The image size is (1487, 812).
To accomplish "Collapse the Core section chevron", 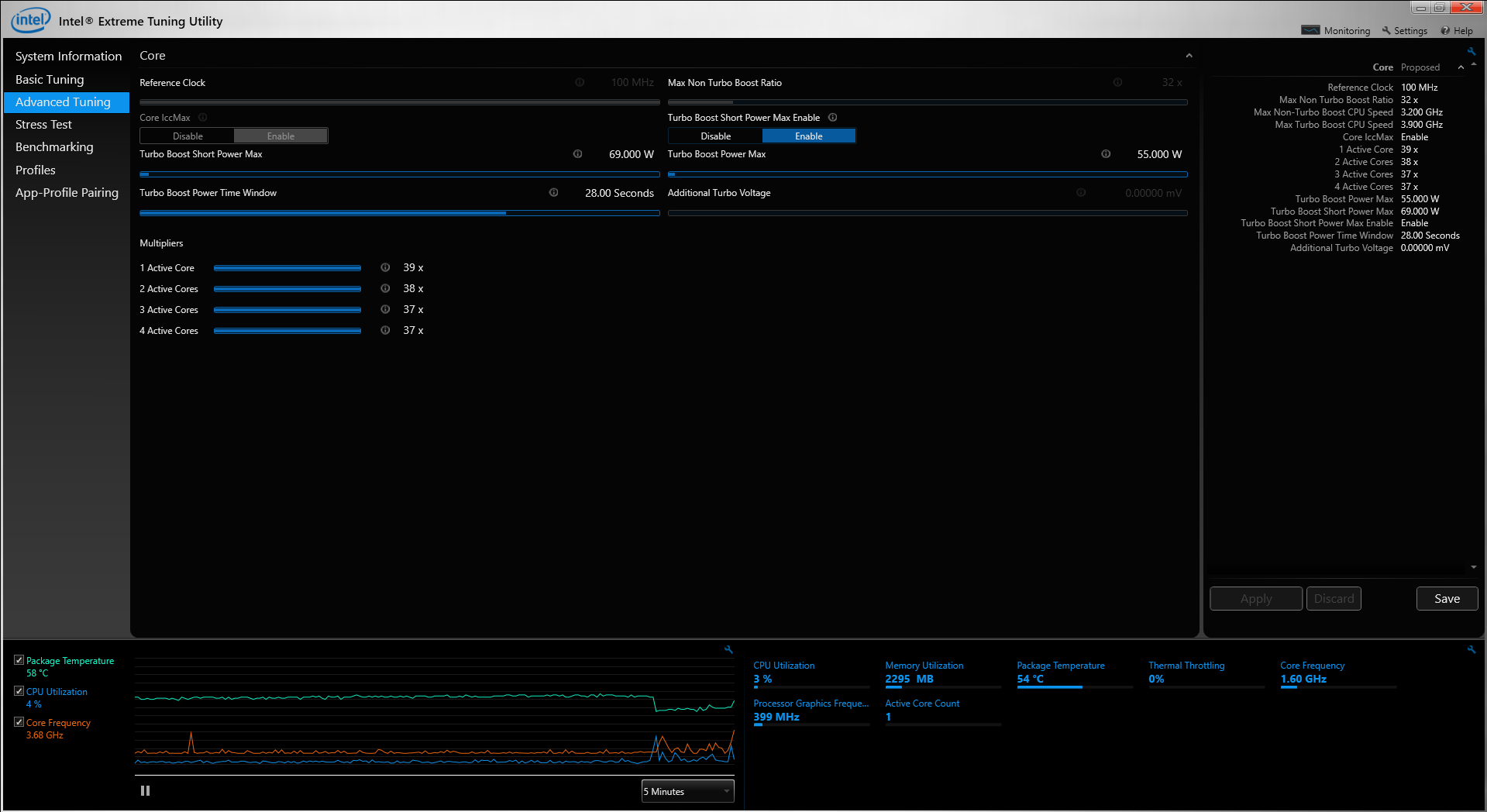I will tap(1189, 56).
